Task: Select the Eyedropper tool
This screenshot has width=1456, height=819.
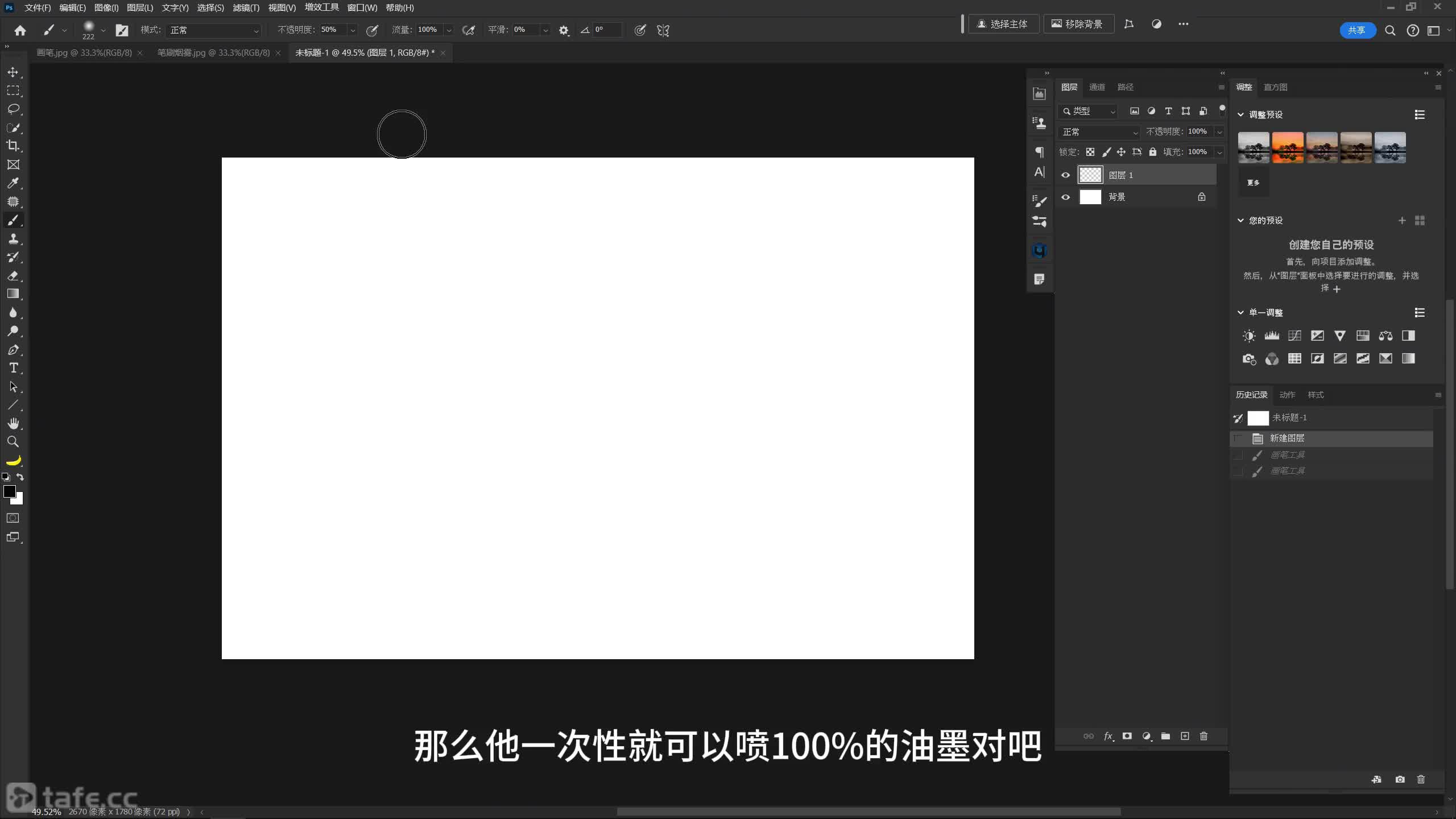Action: coord(13,183)
